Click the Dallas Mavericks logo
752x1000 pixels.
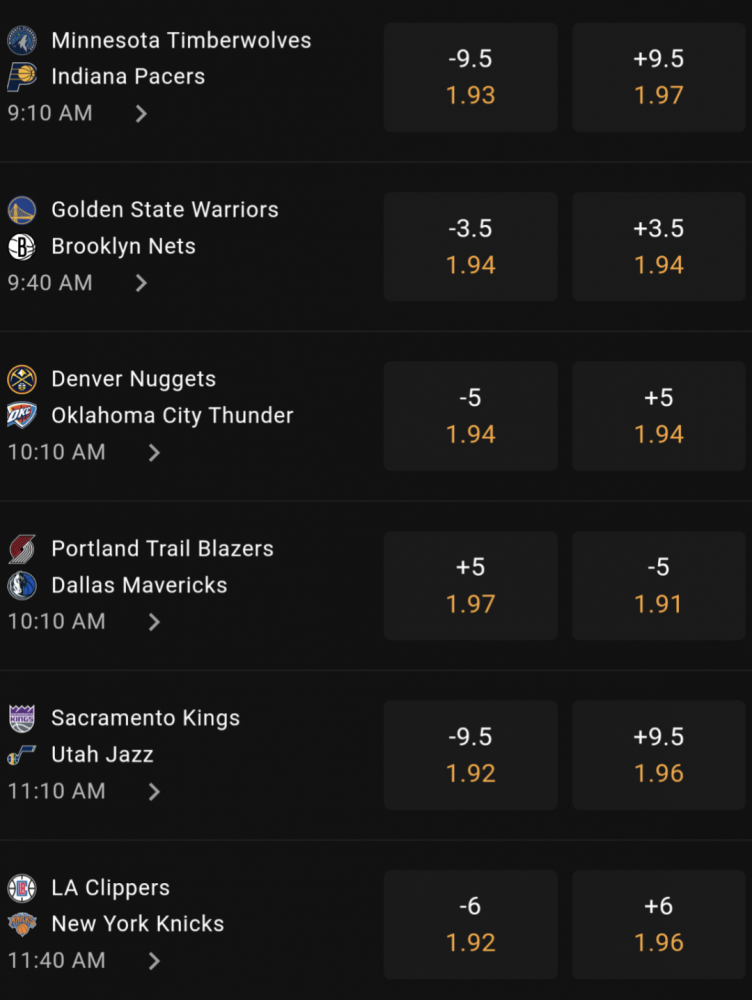coord(22,585)
